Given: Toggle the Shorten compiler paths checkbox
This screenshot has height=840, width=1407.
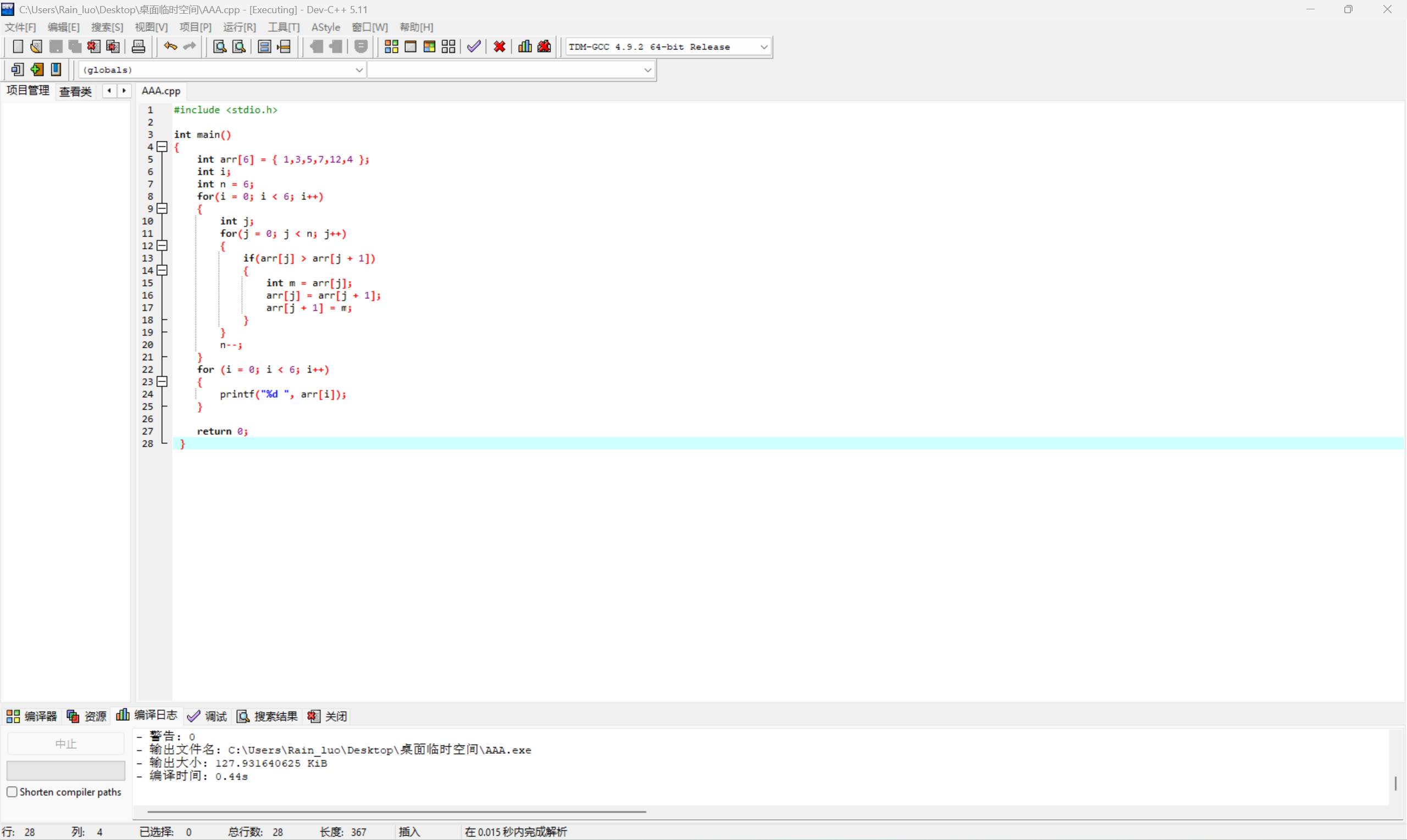Looking at the screenshot, I should (x=12, y=792).
